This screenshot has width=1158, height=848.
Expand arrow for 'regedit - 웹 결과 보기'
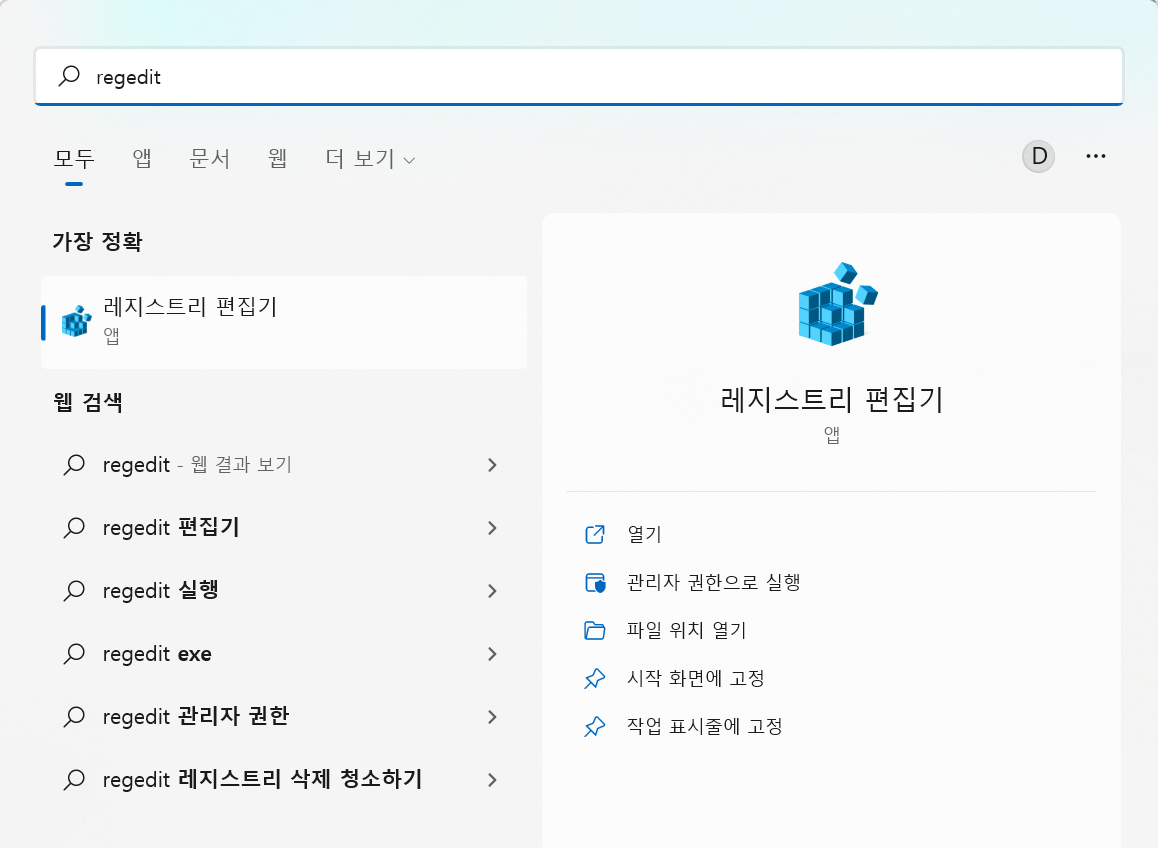(493, 465)
